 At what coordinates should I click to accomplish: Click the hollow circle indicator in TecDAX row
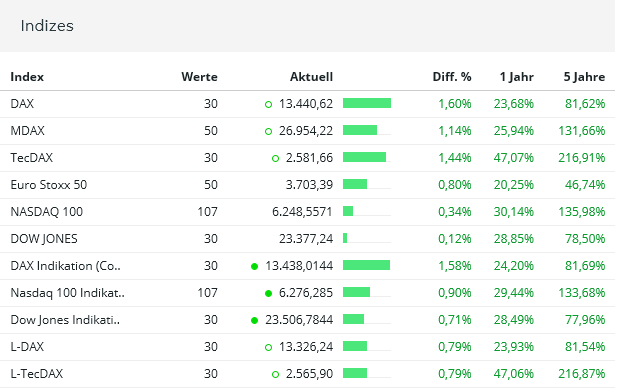[276, 159]
